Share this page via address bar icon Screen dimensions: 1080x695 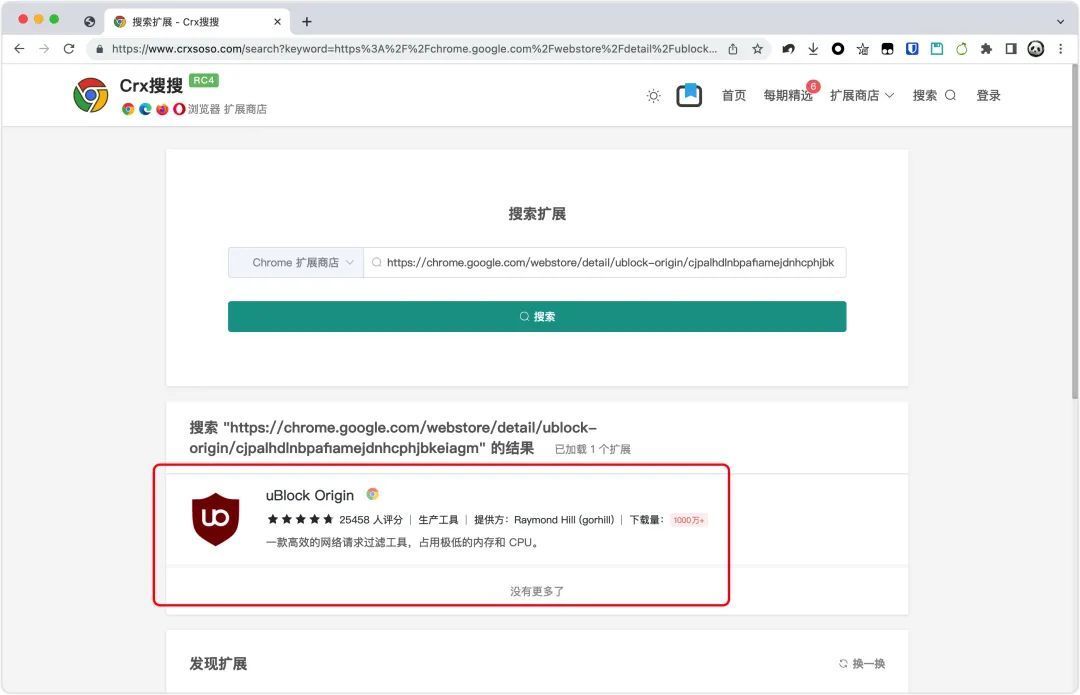pos(733,49)
